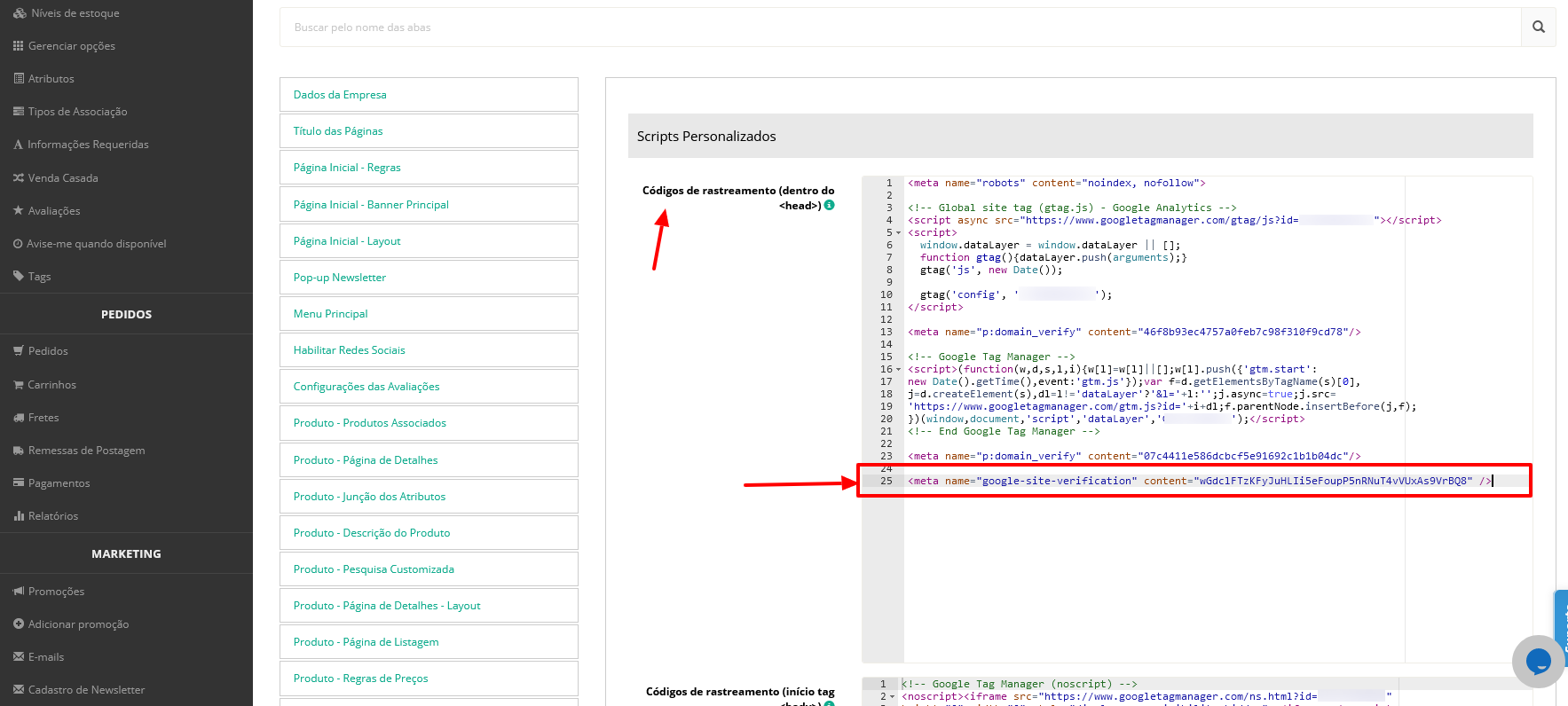Click the Venda Casada shuffle icon
Image resolution: width=1568 pixels, height=706 pixels.
[19, 178]
